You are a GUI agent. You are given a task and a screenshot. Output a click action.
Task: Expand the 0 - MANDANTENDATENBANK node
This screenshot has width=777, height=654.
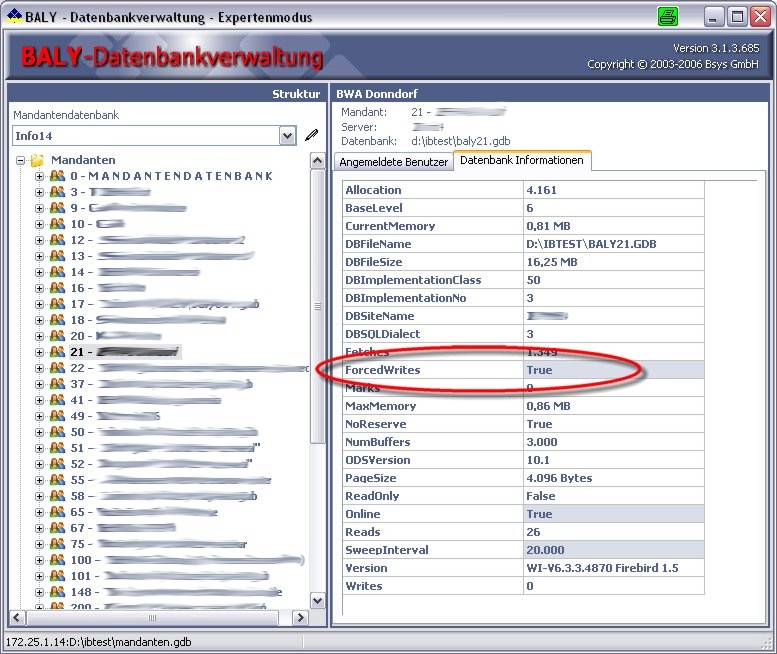click(x=39, y=176)
